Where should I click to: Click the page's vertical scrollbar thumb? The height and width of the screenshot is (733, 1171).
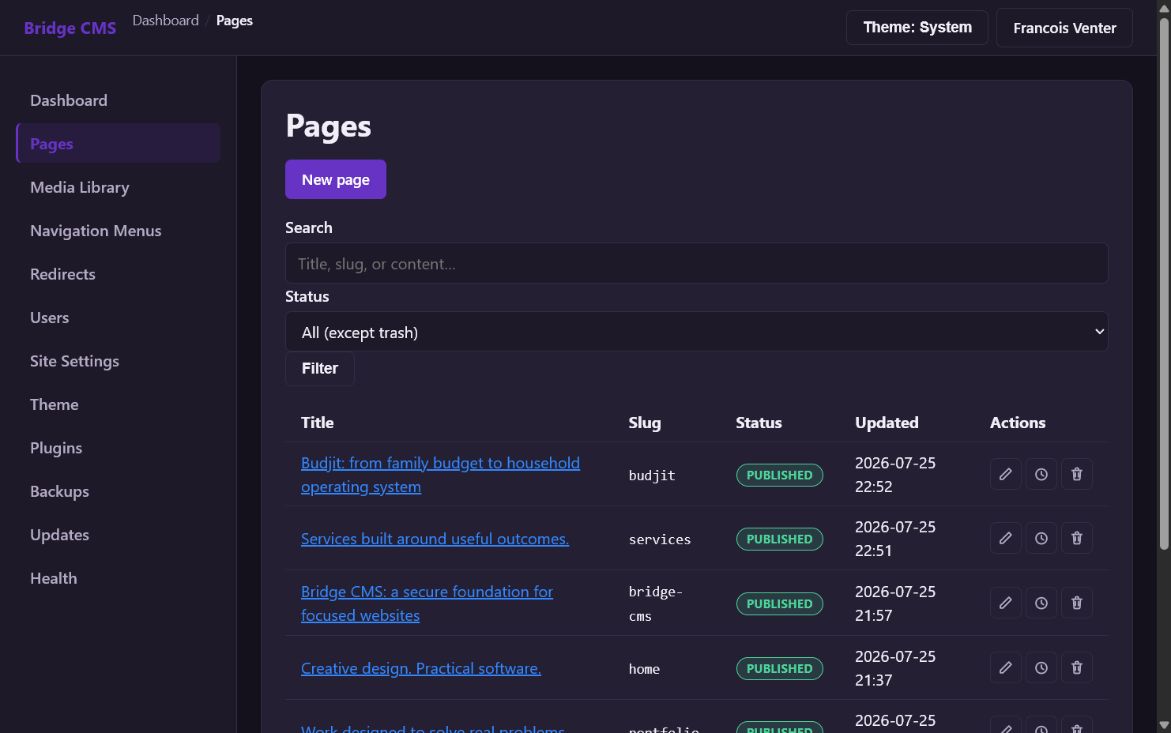pos(1164,284)
